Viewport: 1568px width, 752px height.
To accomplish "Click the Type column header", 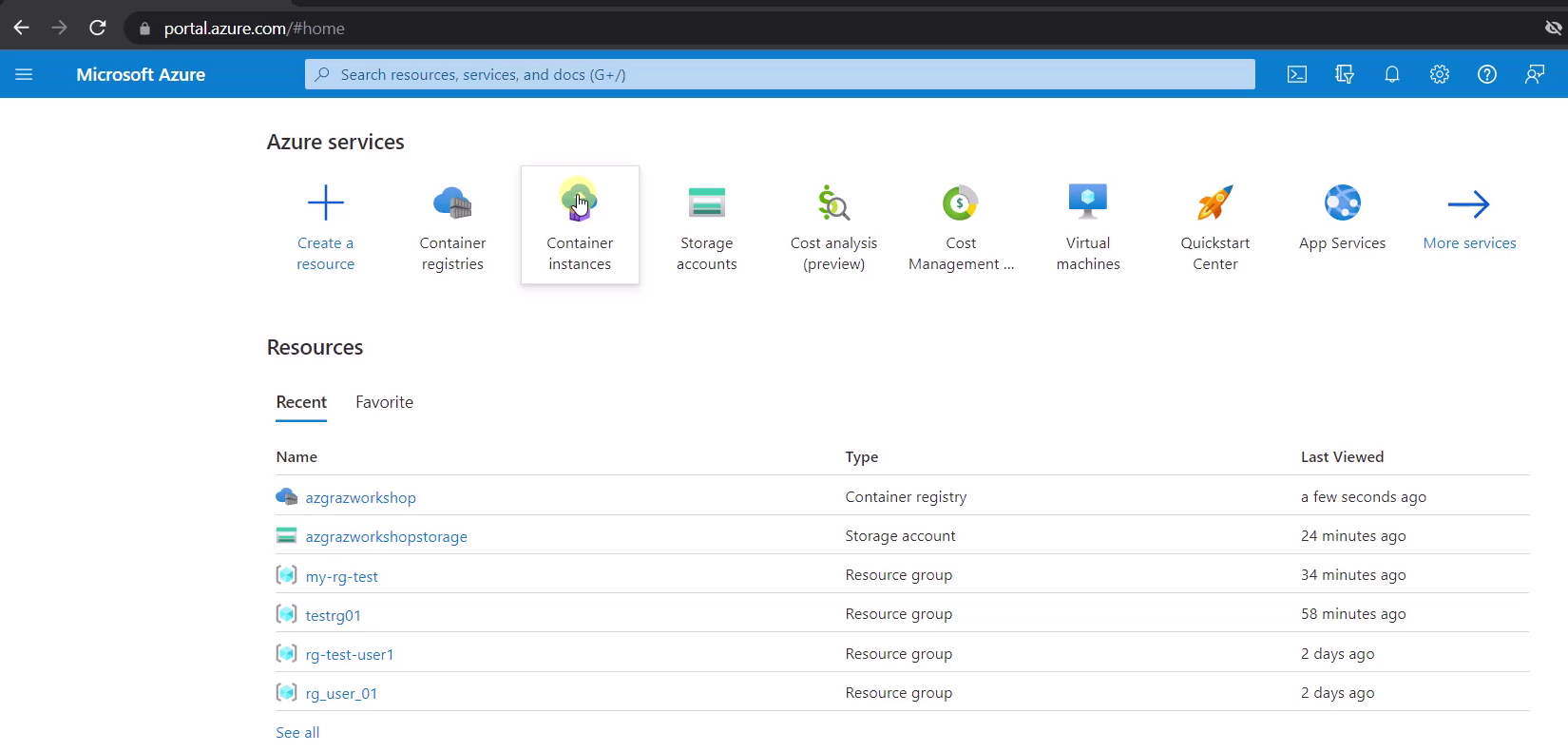I will 862,456.
